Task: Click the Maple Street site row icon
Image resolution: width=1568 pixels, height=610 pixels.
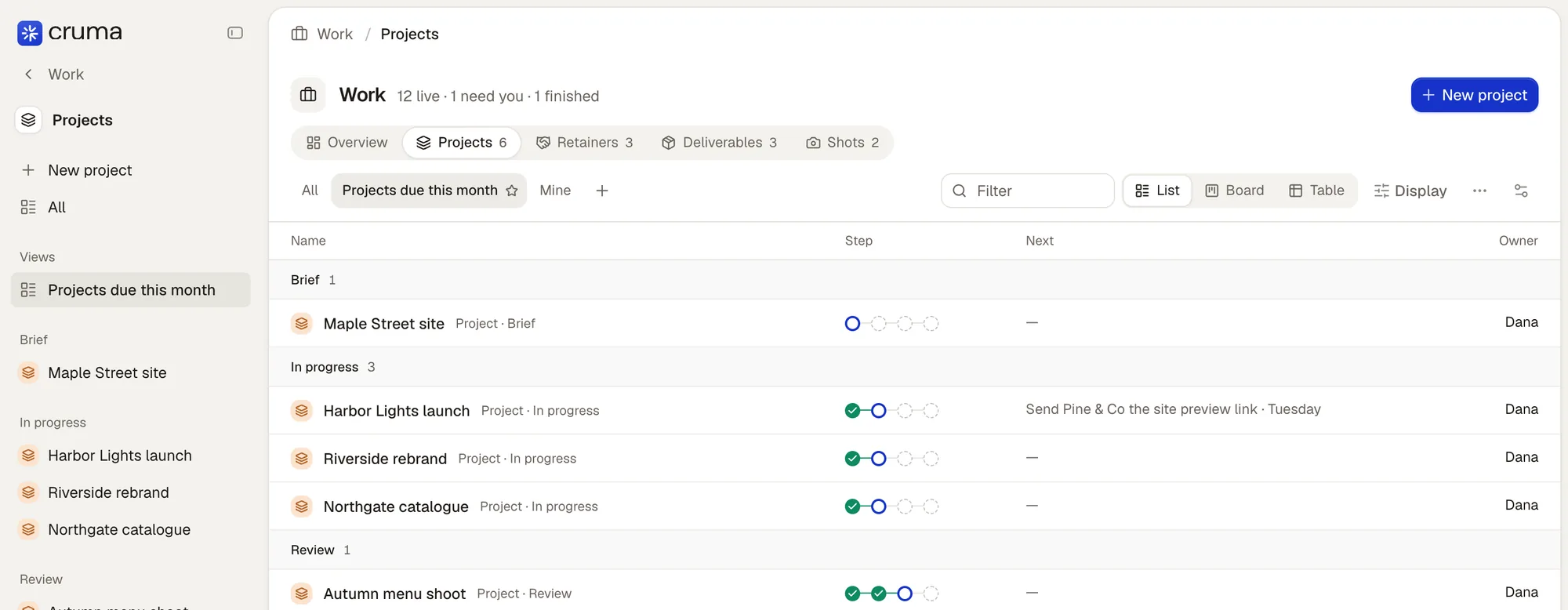Action: [302, 323]
